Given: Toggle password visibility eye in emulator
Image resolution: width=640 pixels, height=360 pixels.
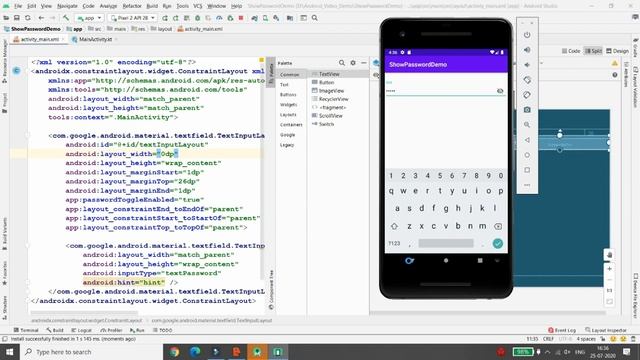Looking at the screenshot, I should coord(500,91).
